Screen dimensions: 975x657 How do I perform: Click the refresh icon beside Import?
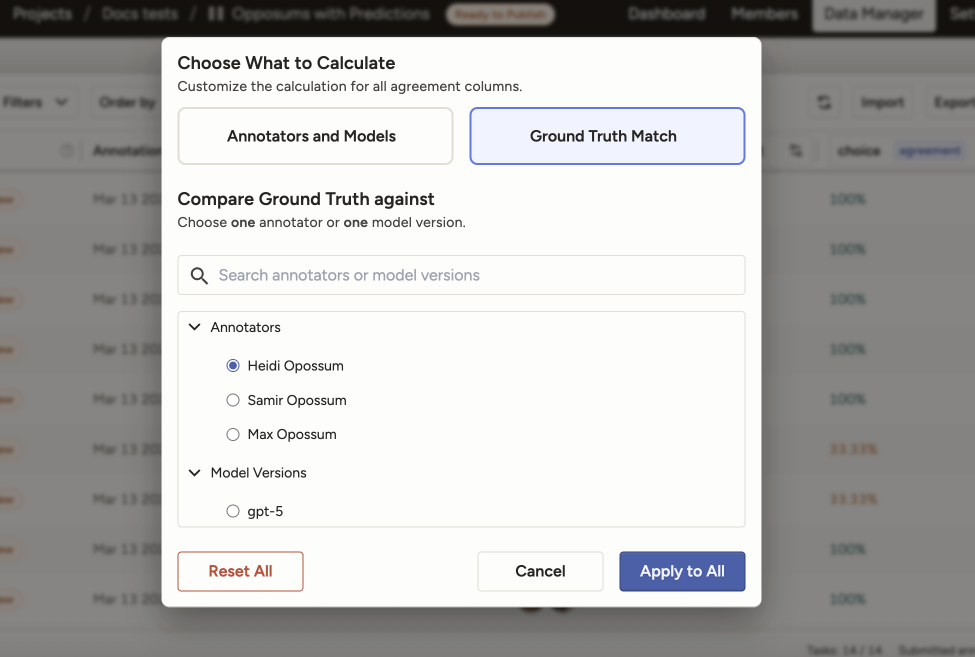coord(824,102)
